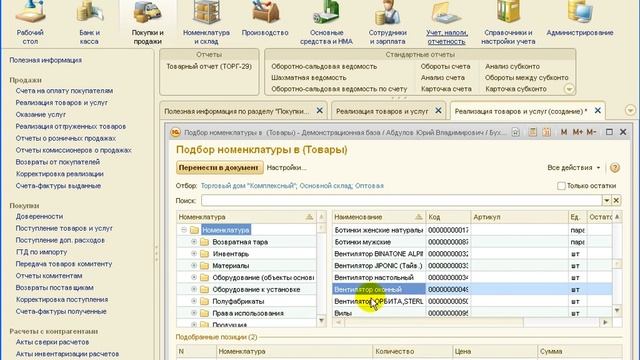Open the calculator icon in dialog title bar
The height and width of the screenshot is (360, 640).
click(532, 132)
